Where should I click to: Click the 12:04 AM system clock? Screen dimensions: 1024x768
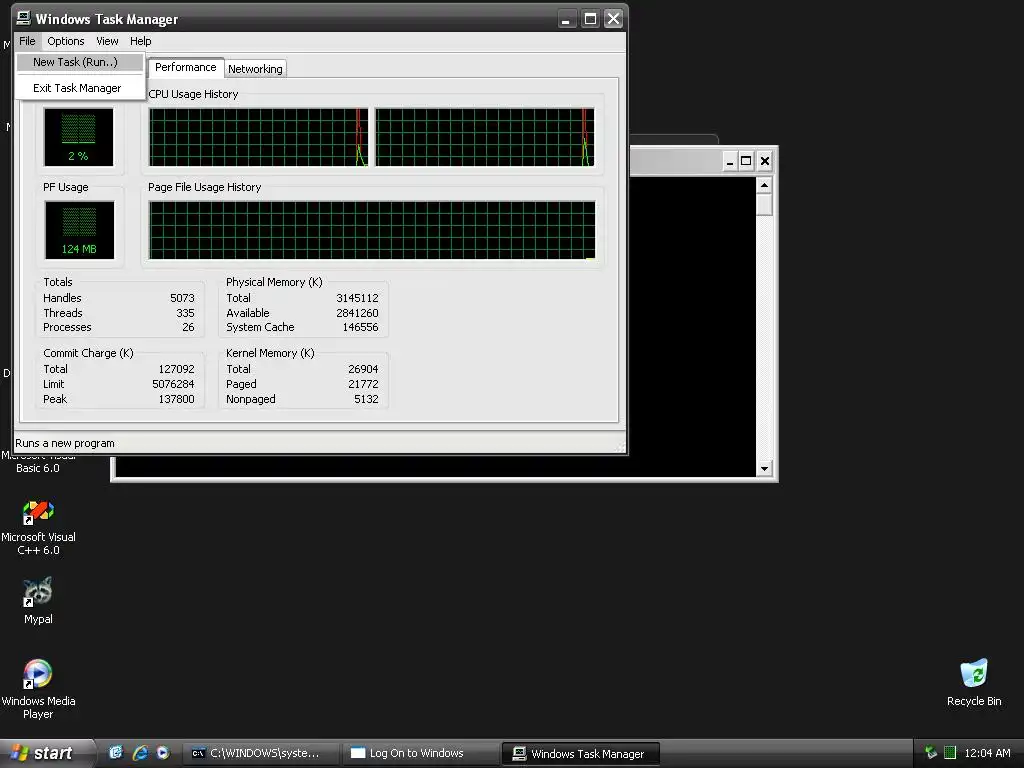pyautogui.click(x=987, y=753)
